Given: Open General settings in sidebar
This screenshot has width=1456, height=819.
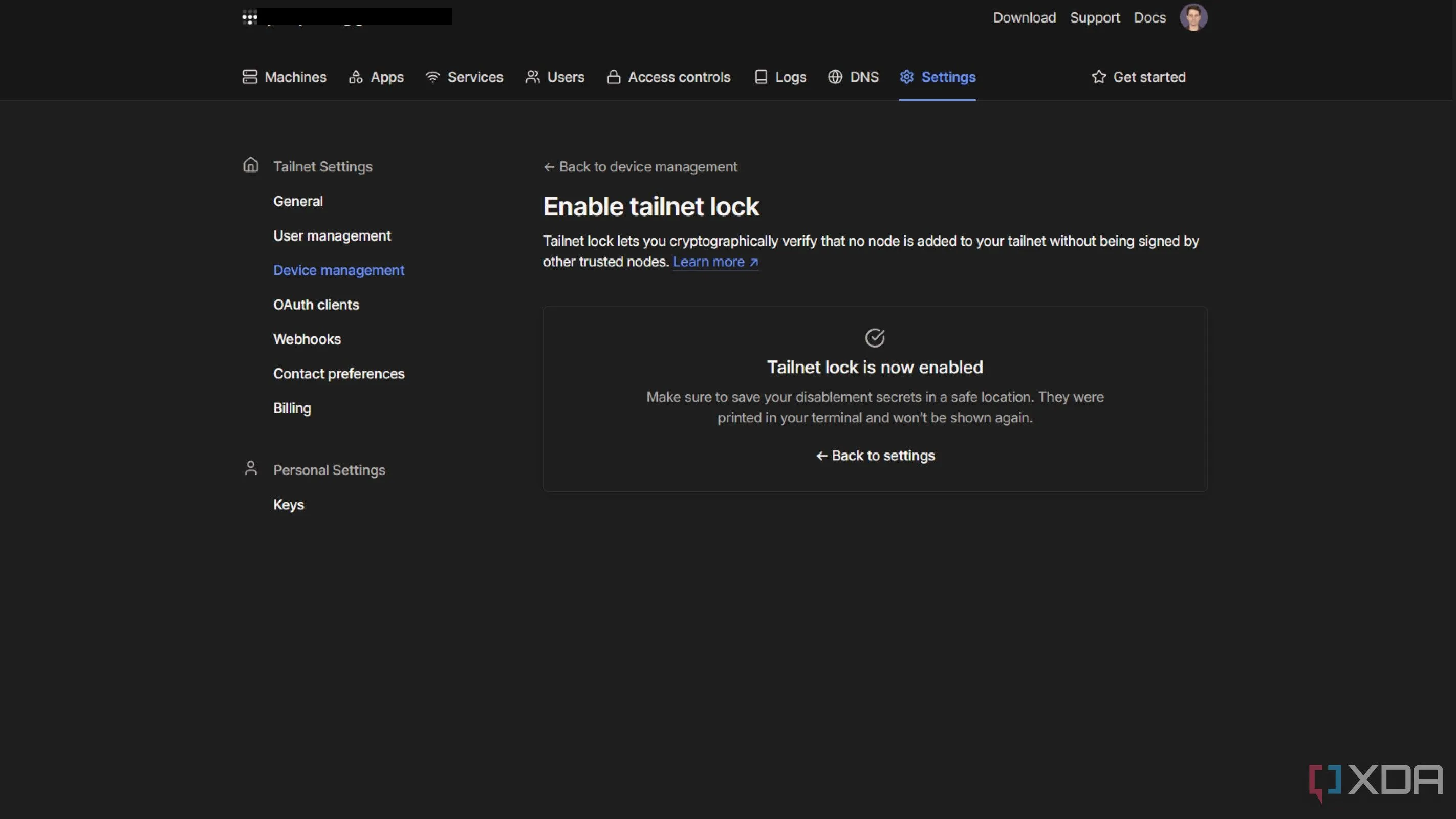Looking at the screenshot, I should [298, 201].
